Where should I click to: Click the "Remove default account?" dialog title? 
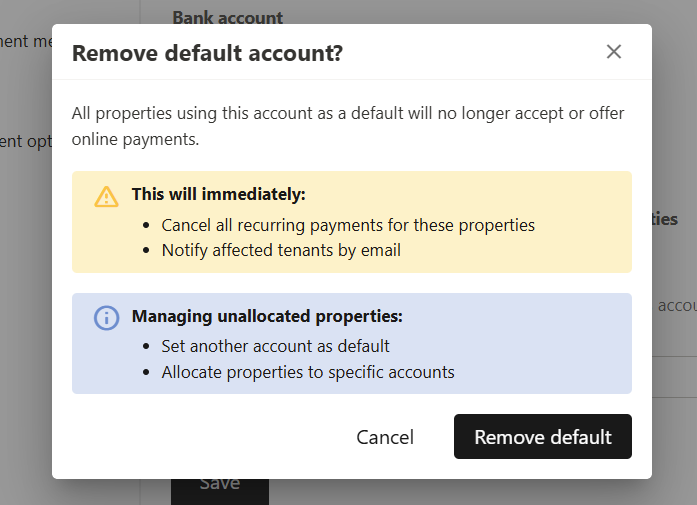coord(207,53)
